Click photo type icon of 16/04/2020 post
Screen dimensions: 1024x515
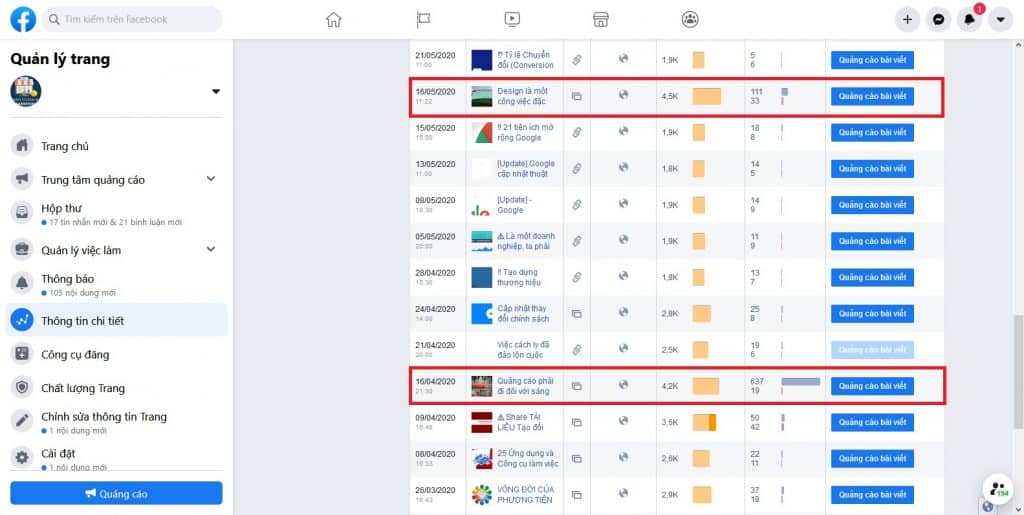point(577,386)
